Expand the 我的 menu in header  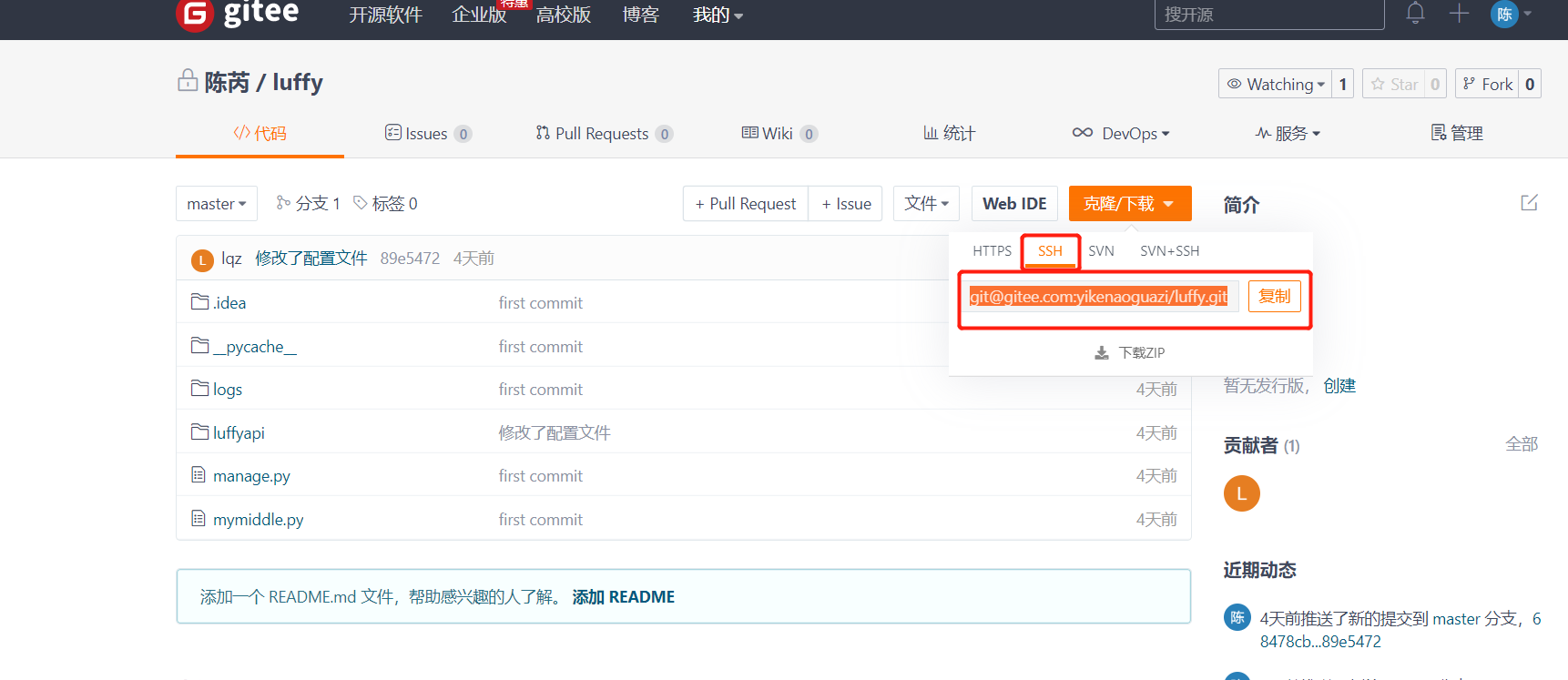click(718, 15)
